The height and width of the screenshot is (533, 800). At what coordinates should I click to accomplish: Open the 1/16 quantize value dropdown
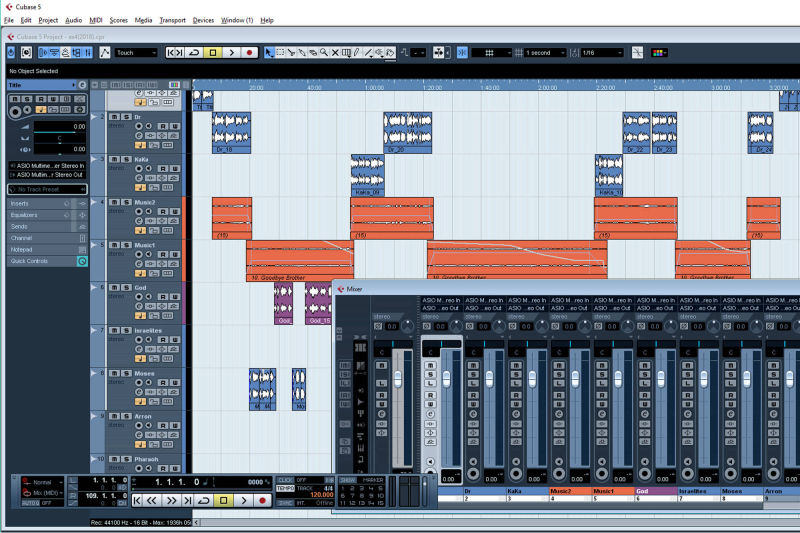[601, 53]
